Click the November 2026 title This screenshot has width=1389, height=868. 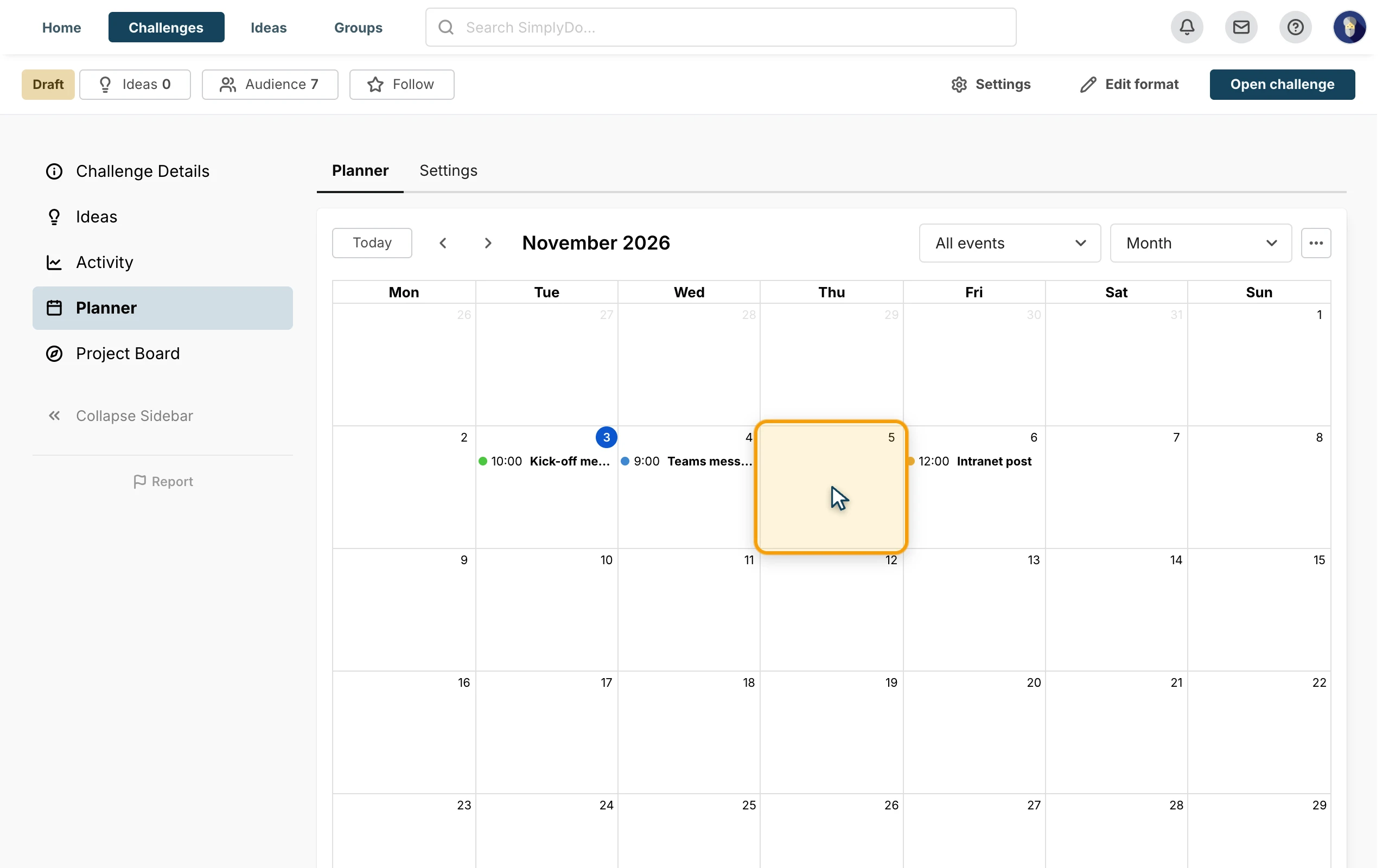(596, 243)
